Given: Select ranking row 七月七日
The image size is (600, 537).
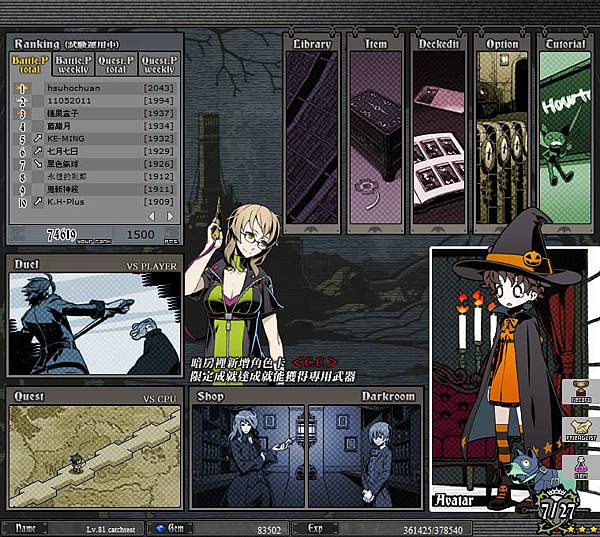Looking at the screenshot, I should tap(95, 151).
